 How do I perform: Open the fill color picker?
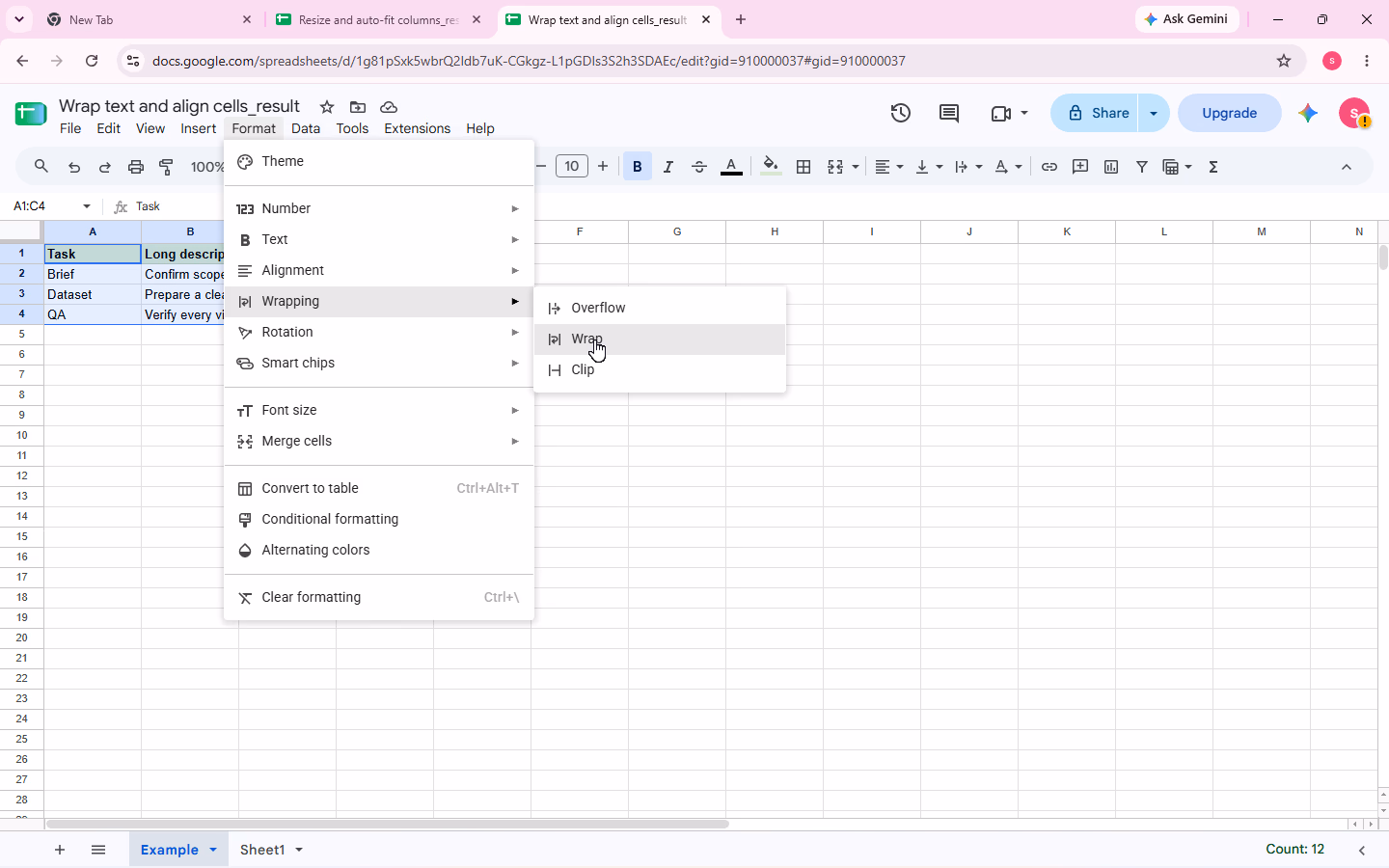click(770, 167)
